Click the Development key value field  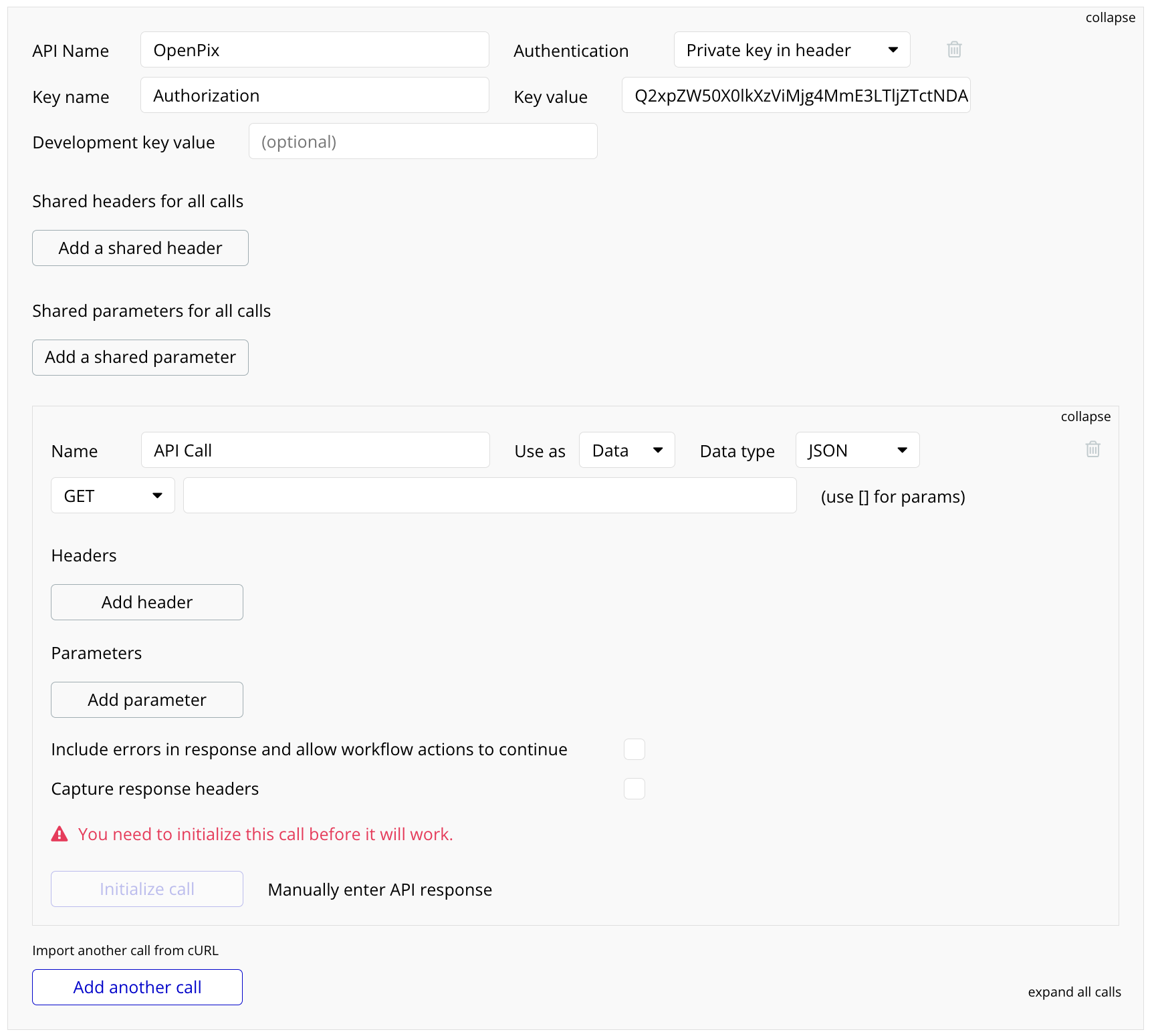pyautogui.click(x=423, y=141)
